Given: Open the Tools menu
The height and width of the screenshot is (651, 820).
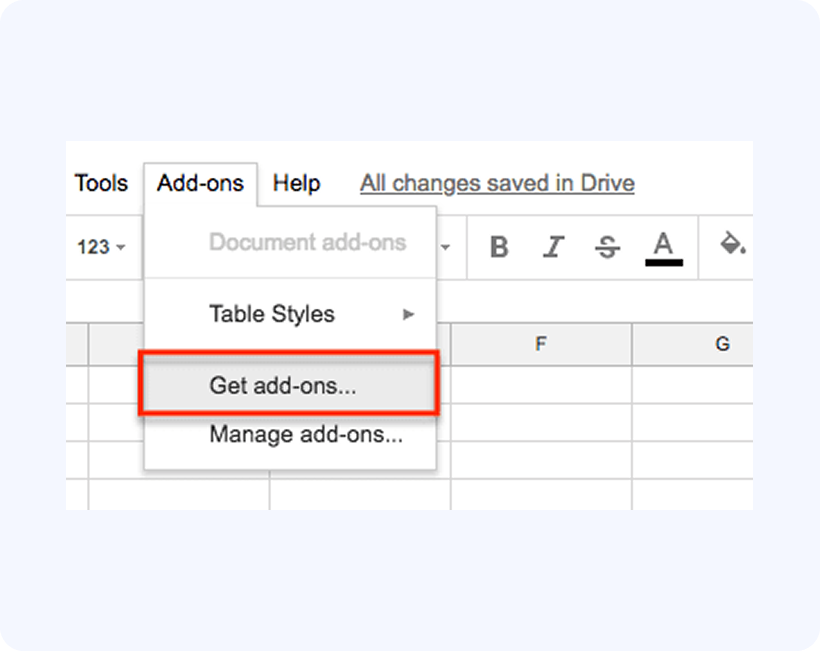Looking at the screenshot, I should (101, 183).
